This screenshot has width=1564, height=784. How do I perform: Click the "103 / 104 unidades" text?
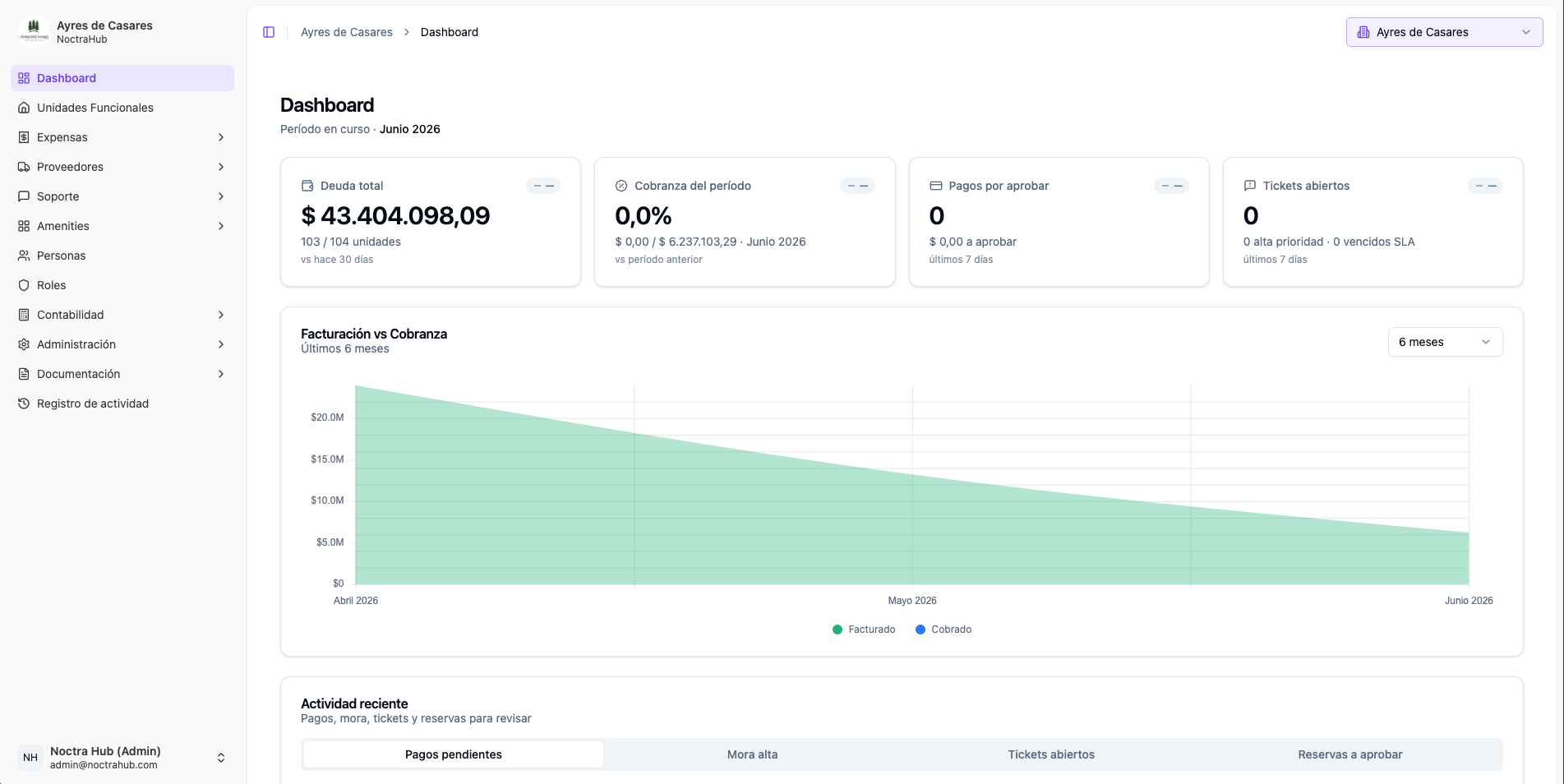(351, 242)
